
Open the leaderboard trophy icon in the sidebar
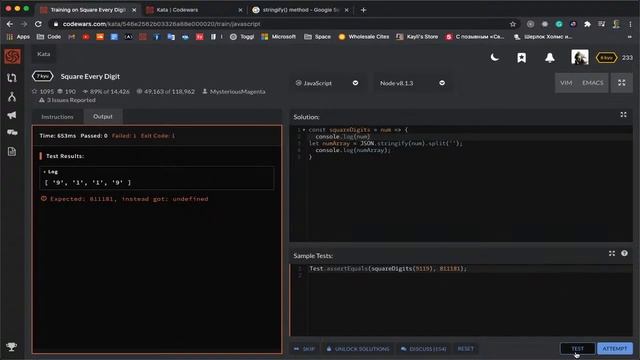click(11, 347)
